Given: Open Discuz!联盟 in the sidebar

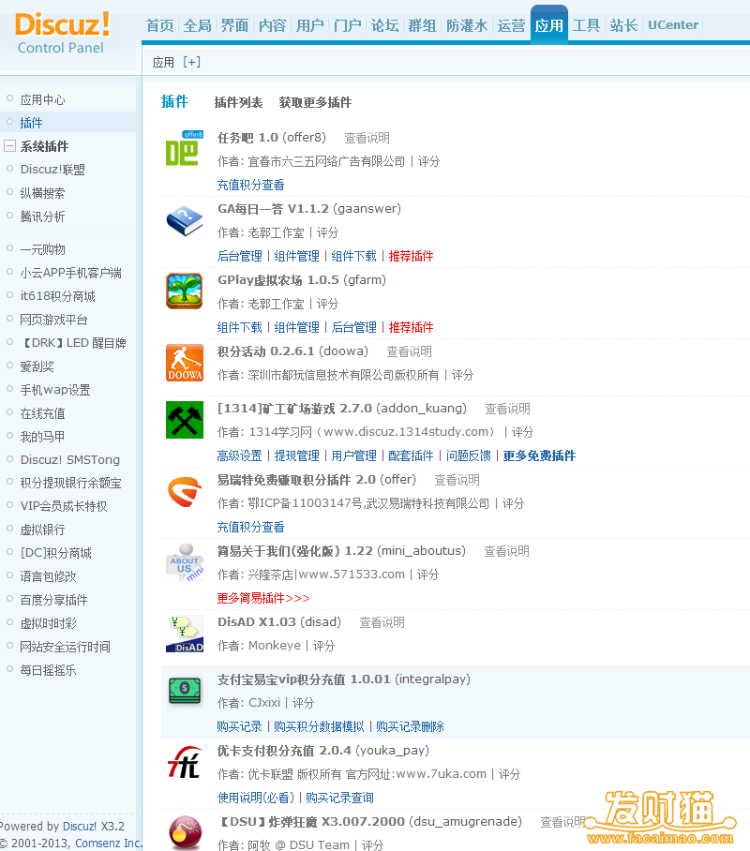Looking at the screenshot, I should tap(53, 169).
